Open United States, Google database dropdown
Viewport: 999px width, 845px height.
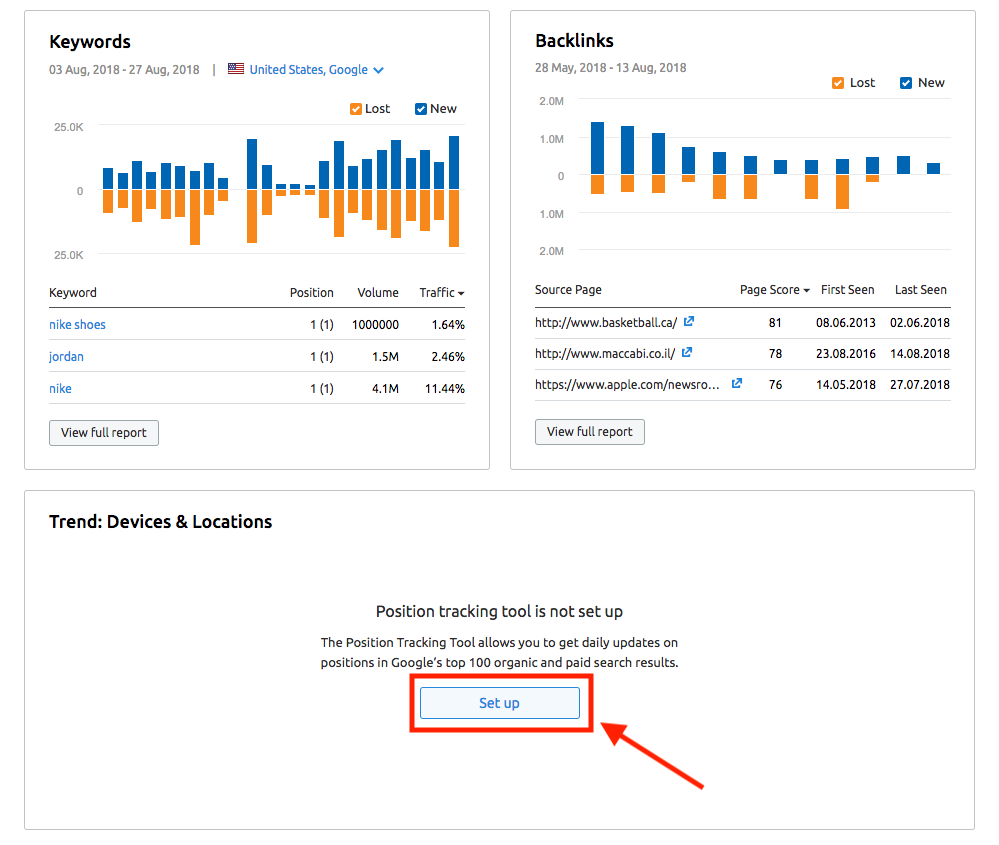[316, 69]
